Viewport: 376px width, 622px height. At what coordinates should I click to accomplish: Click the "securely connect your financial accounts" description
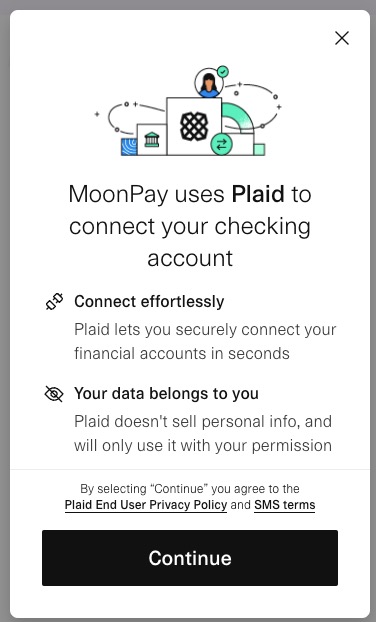click(x=205, y=342)
